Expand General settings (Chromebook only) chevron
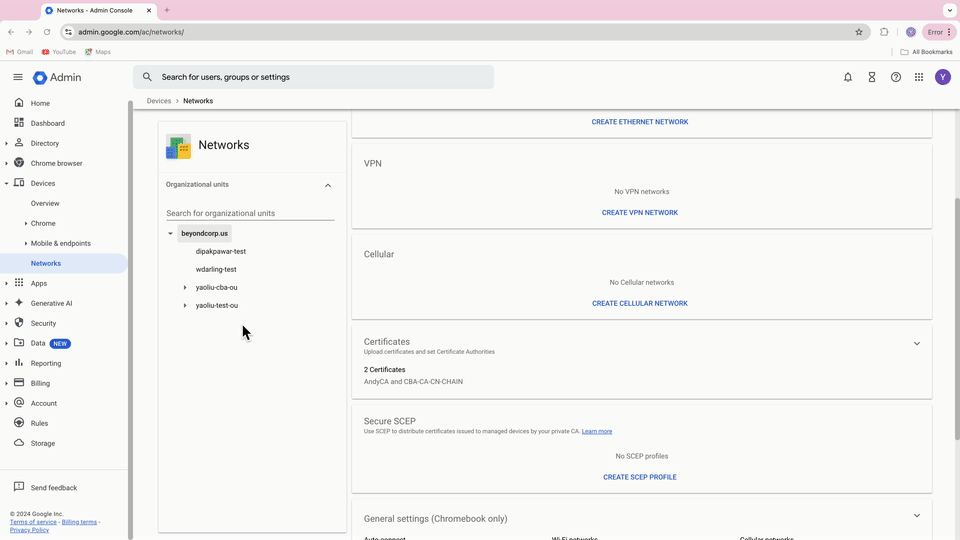The height and width of the screenshot is (540, 960). click(917, 516)
